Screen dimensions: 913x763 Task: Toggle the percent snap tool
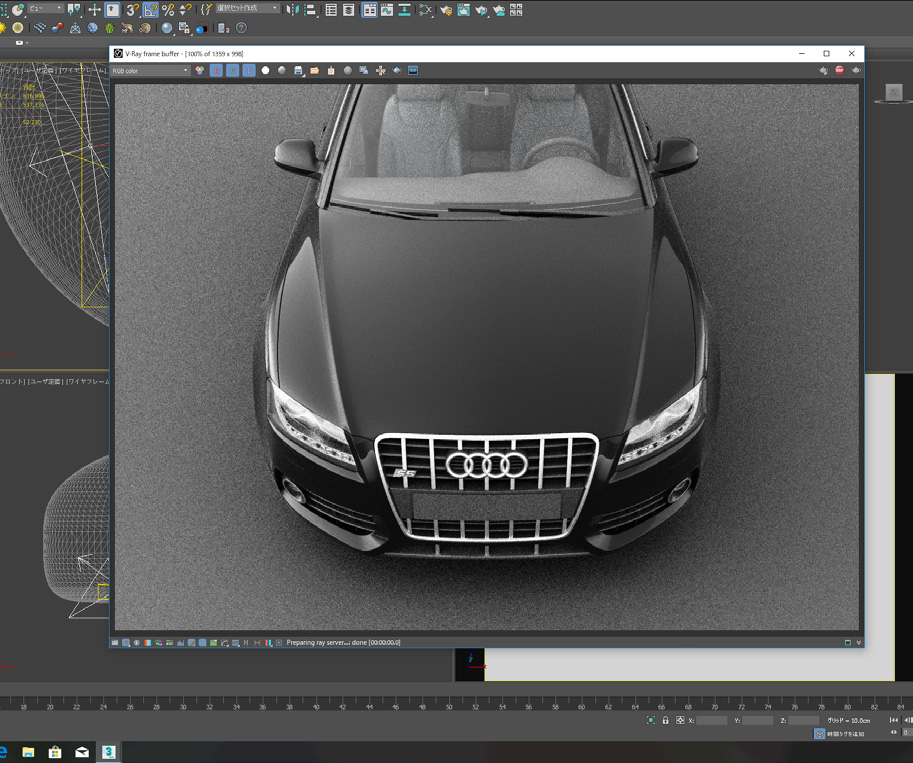[168, 10]
